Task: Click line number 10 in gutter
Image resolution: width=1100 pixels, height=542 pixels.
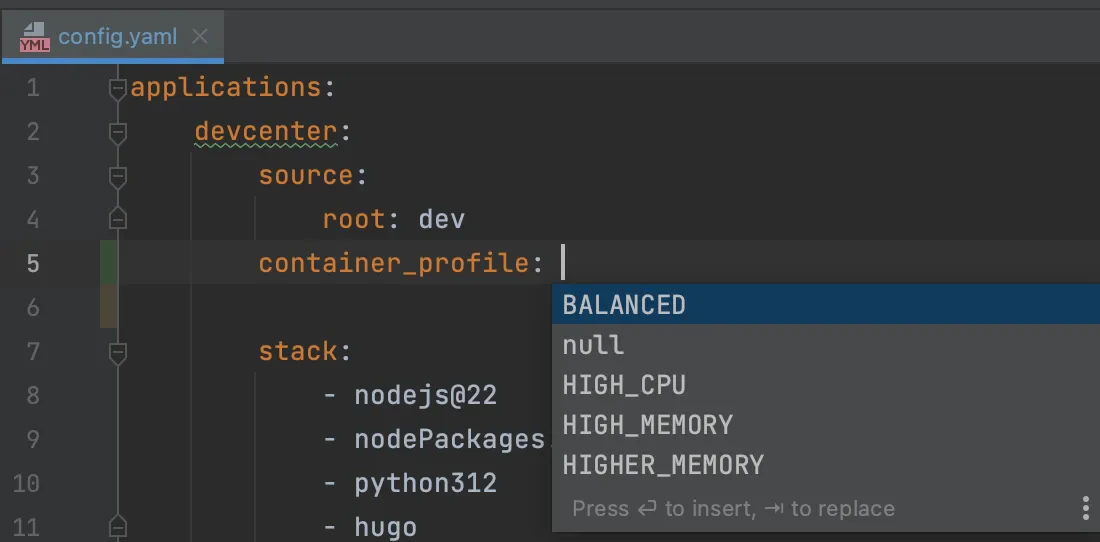Action: (x=26, y=483)
